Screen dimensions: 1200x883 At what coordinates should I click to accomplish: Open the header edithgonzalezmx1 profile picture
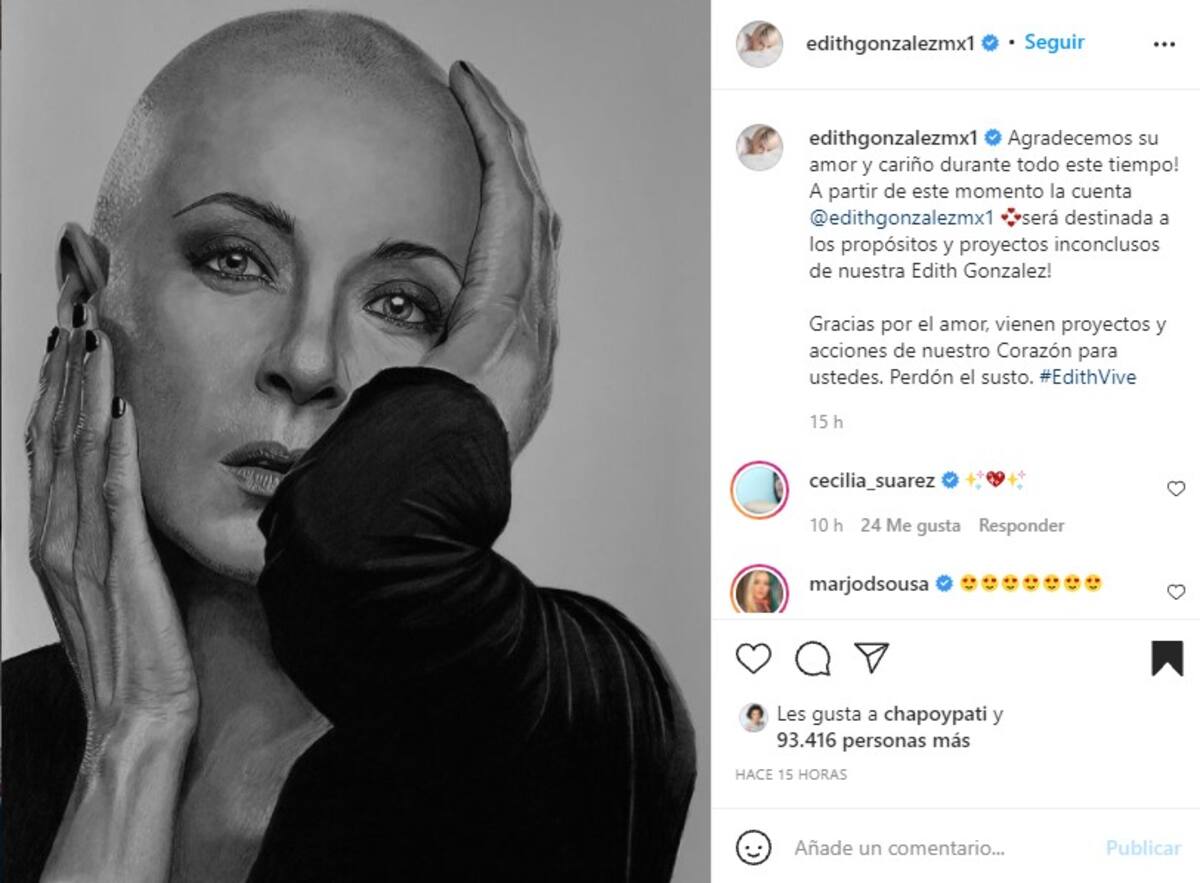pos(759,43)
